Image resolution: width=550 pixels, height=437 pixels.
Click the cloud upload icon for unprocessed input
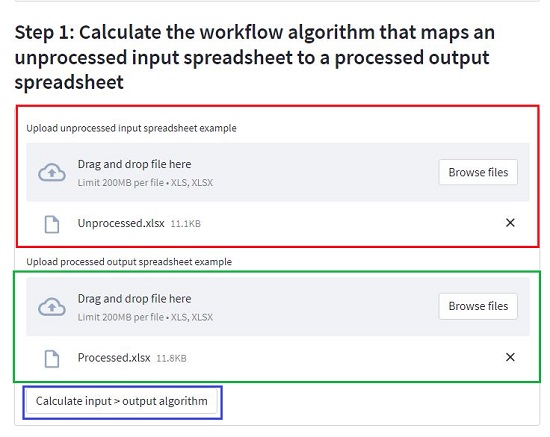(52, 172)
